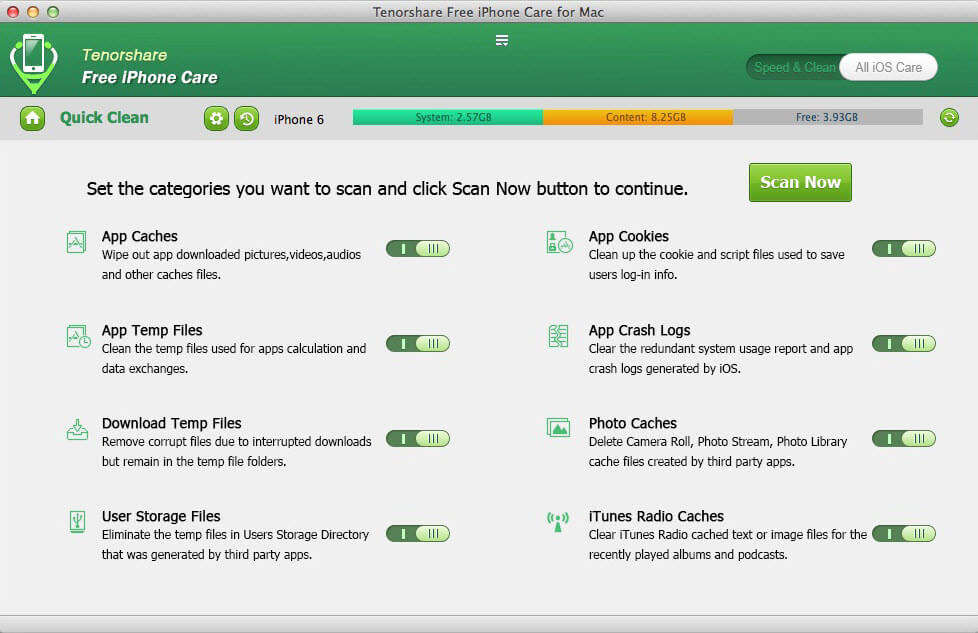Select the Speed & Clean tab
Image resolution: width=978 pixels, height=633 pixels.
(794, 67)
